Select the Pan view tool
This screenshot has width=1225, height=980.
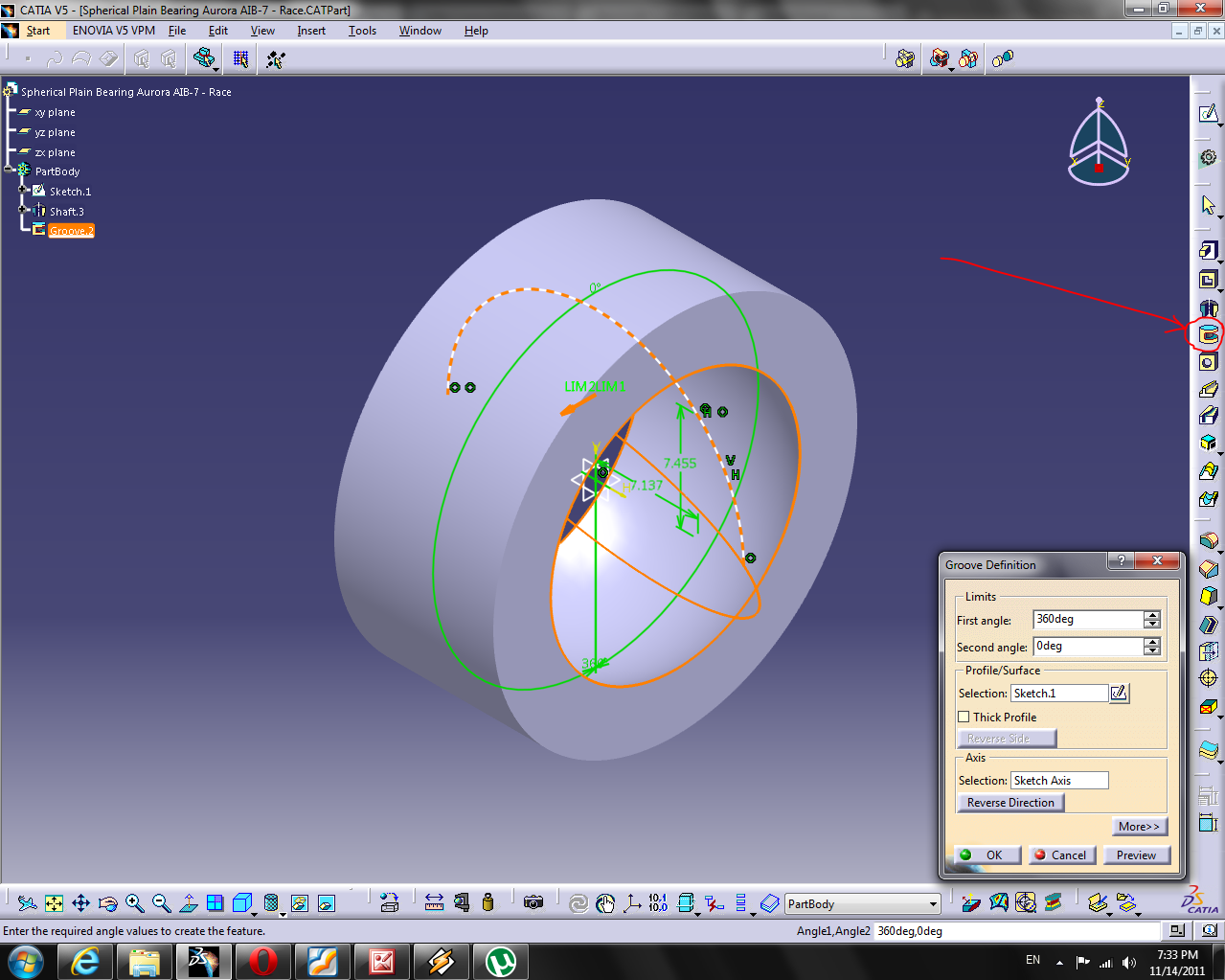pyautogui.click(x=81, y=903)
